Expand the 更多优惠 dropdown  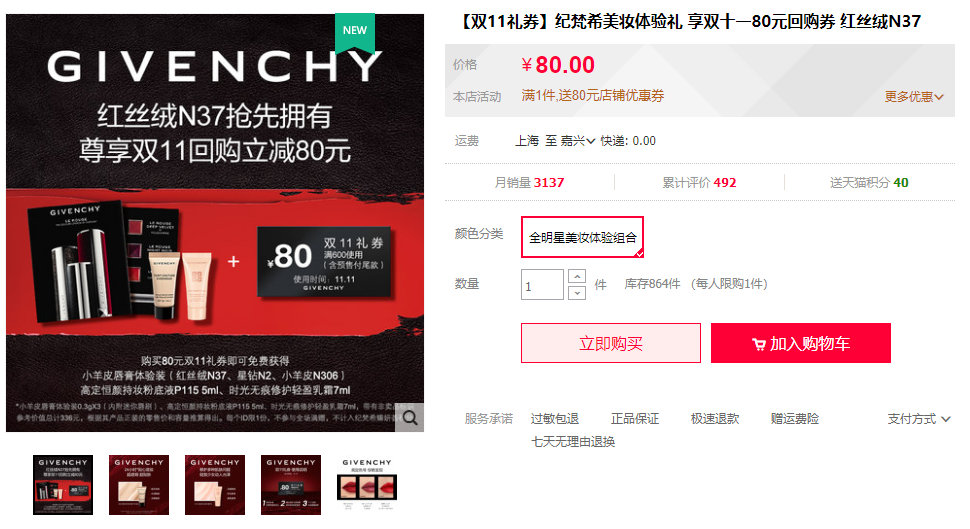tap(914, 97)
